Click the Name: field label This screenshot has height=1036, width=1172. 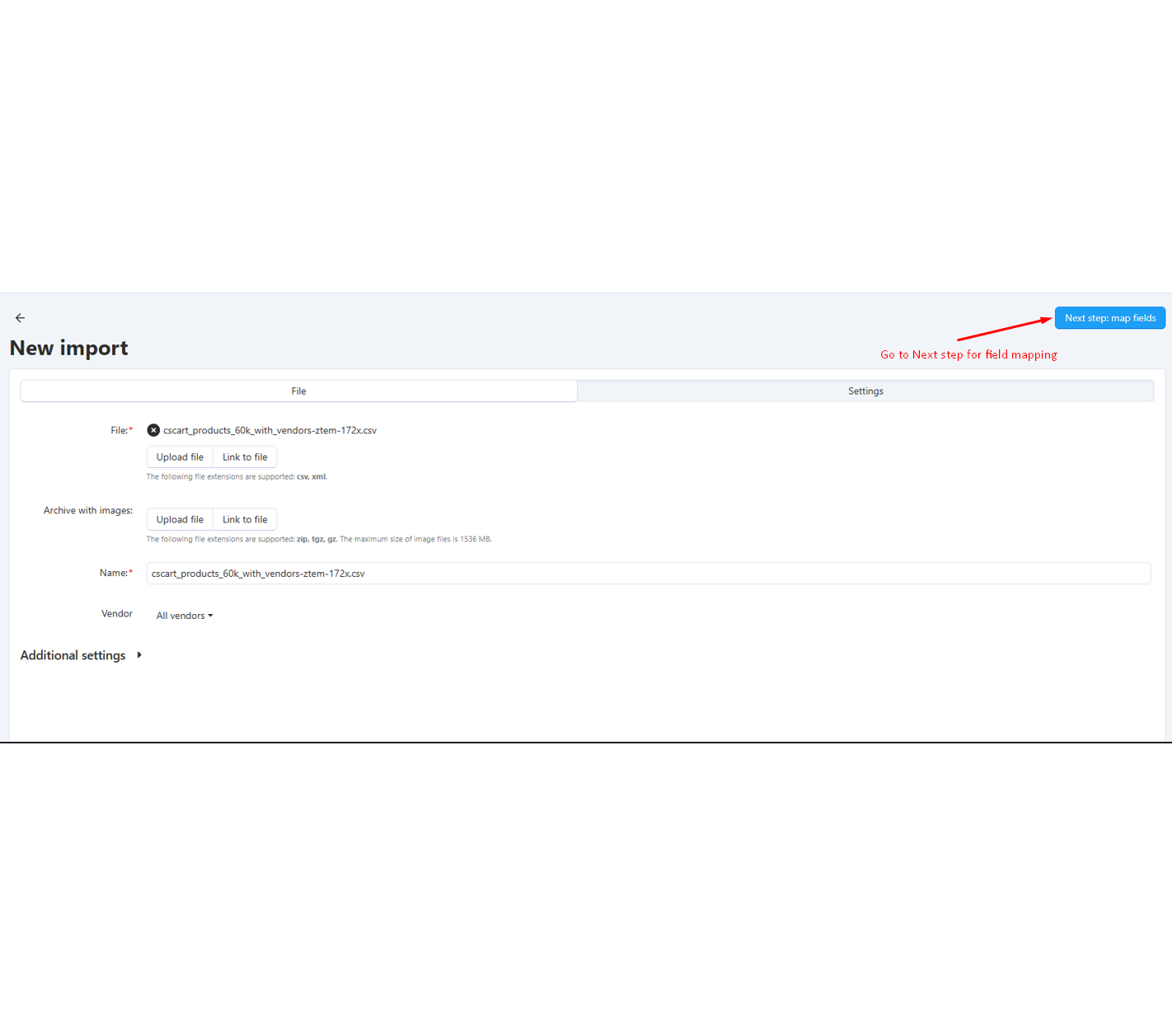pyautogui.click(x=115, y=573)
